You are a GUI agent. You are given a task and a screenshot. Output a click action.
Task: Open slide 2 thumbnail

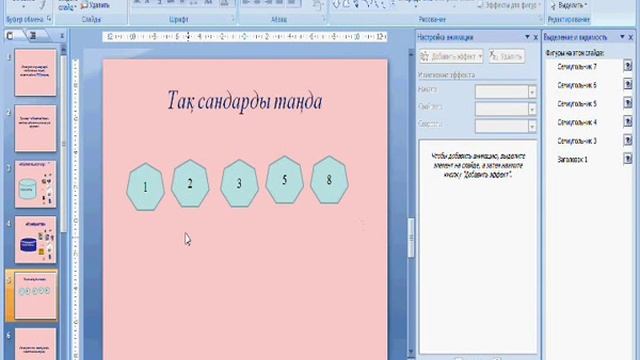tap(36, 128)
